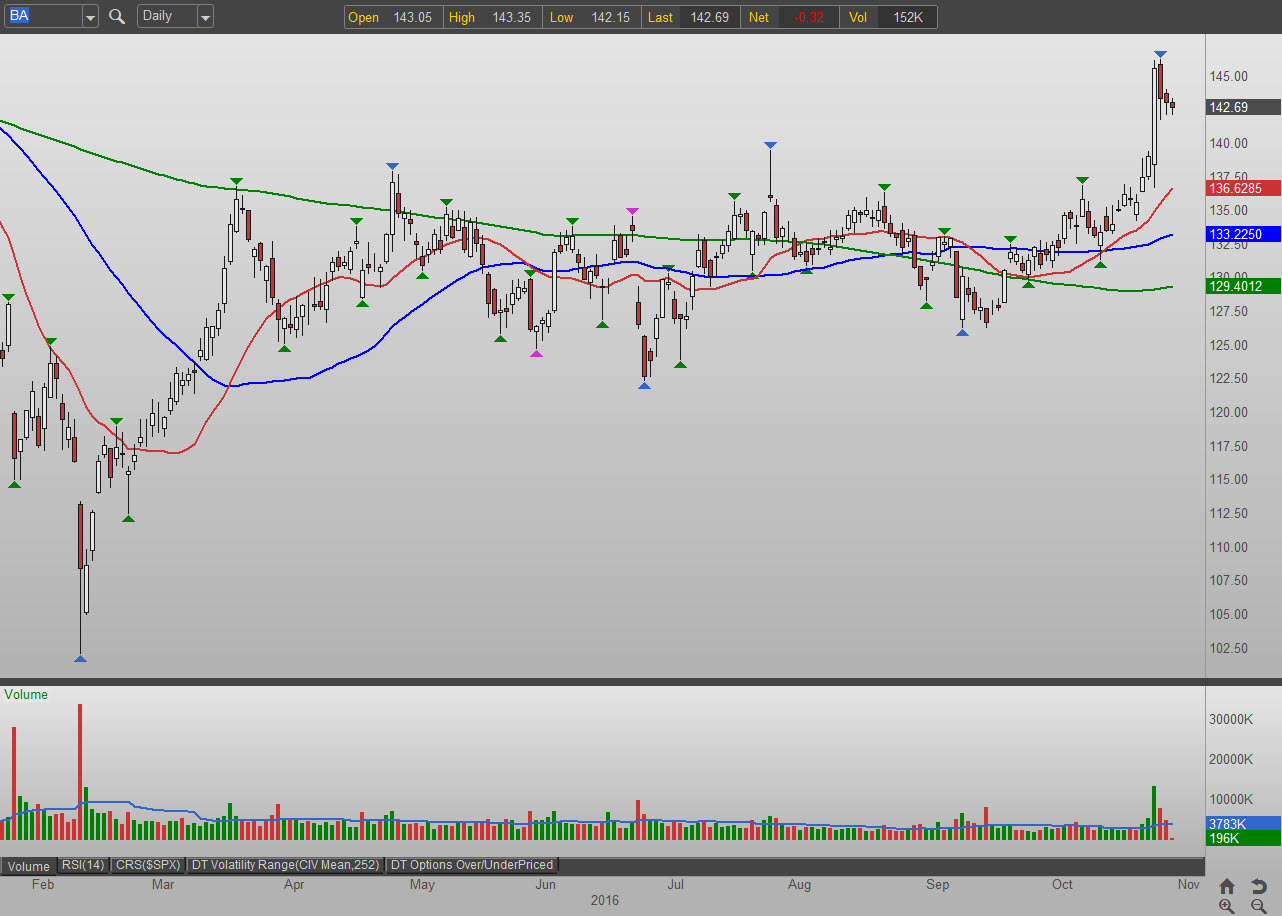This screenshot has width=1282, height=916.
Task: Show the DT Volatility Range tab
Action: click(x=285, y=865)
